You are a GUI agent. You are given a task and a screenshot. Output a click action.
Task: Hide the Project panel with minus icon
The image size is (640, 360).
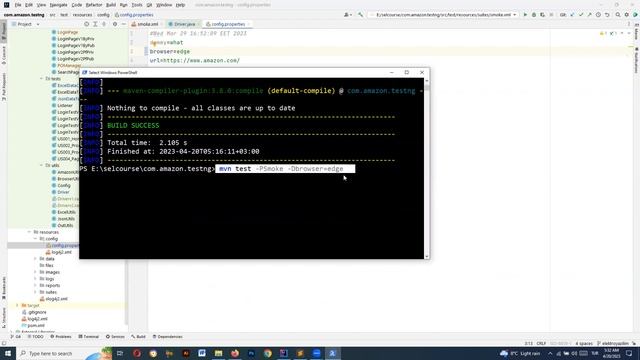tap(124, 24)
